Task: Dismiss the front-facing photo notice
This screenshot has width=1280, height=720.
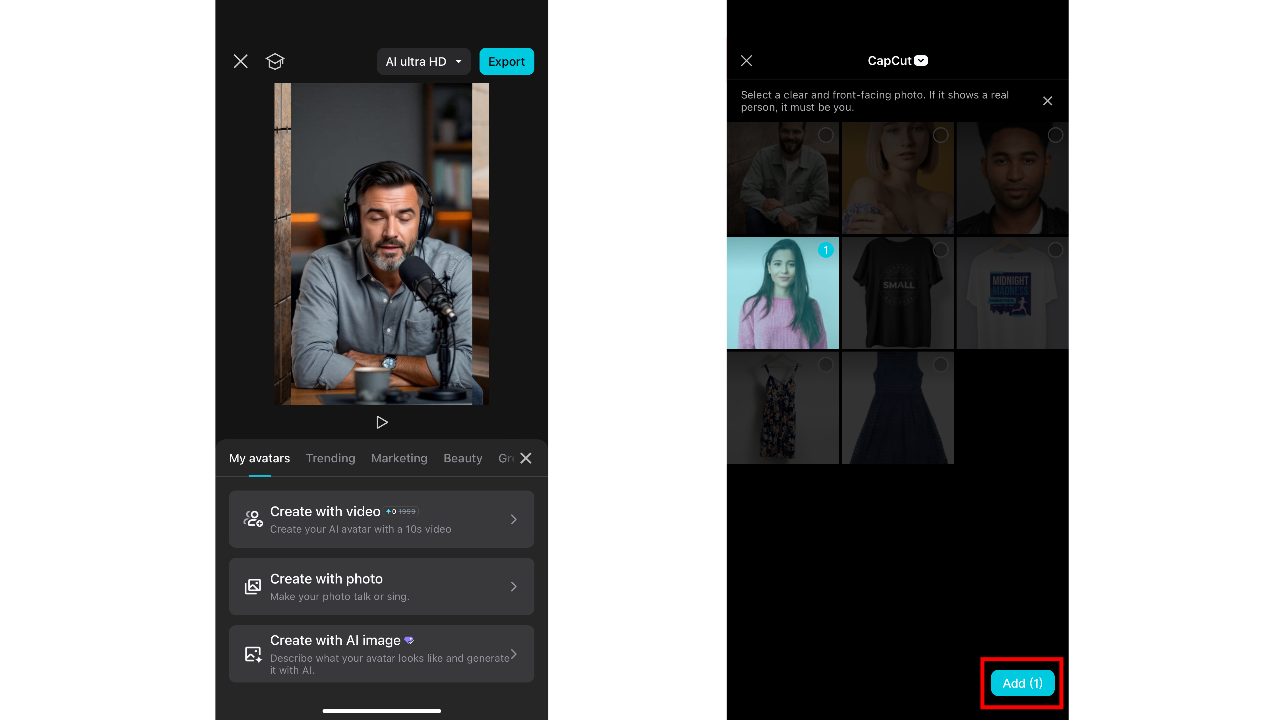Action: (1047, 101)
